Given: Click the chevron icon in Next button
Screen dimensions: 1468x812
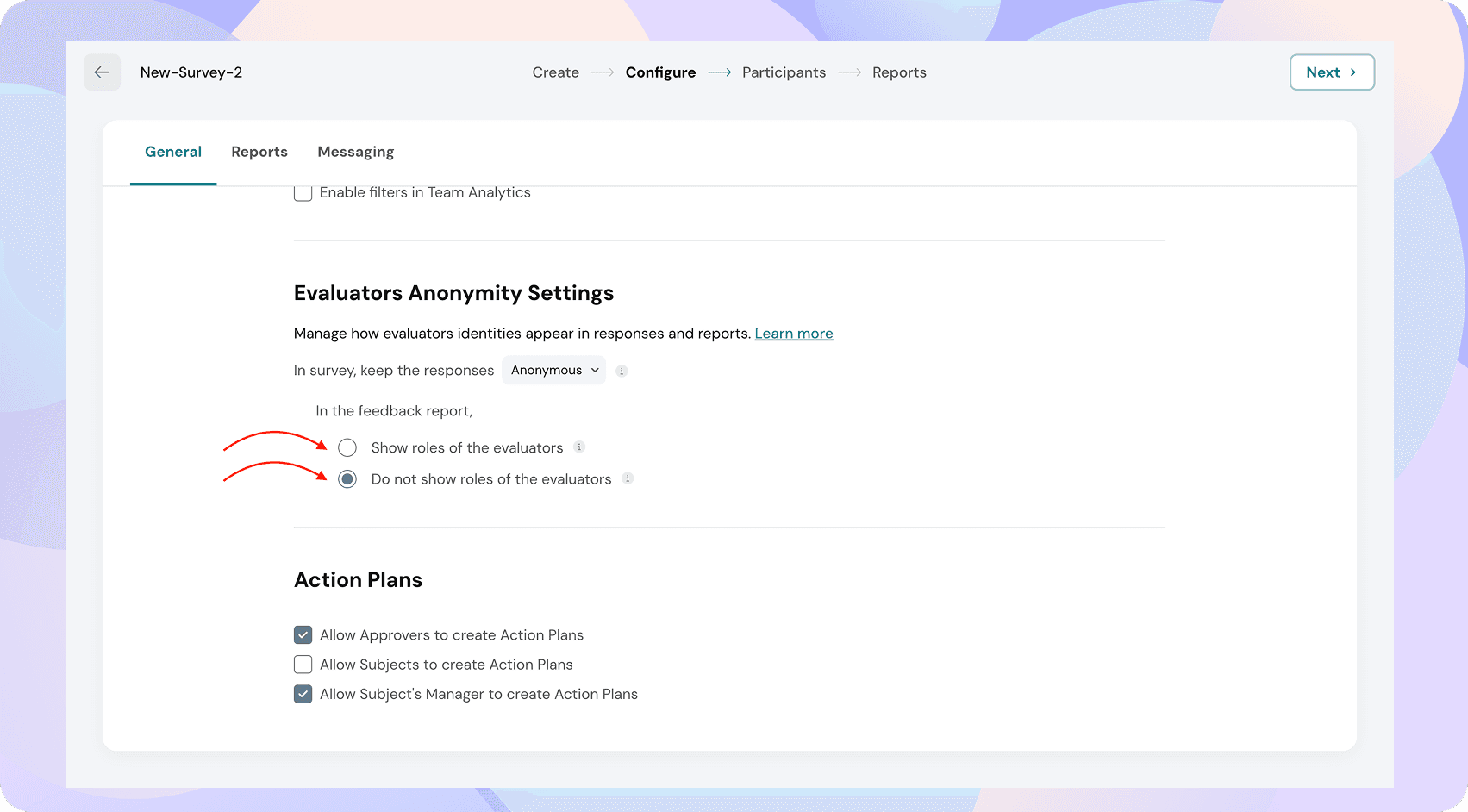Looking at the screenshot, I should 1353,72.
